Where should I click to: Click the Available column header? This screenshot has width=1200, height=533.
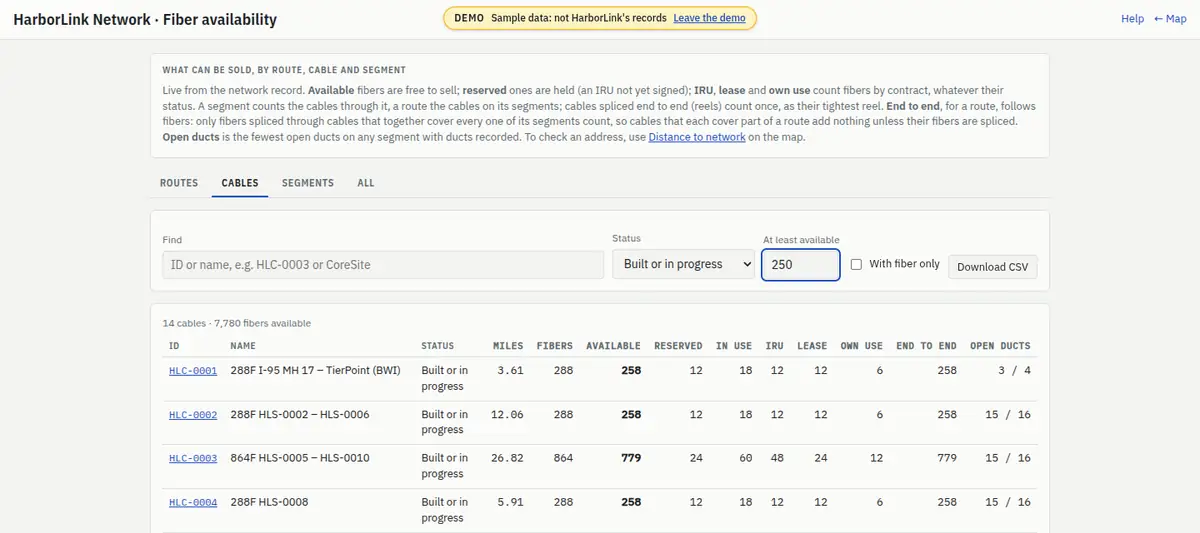613,346
